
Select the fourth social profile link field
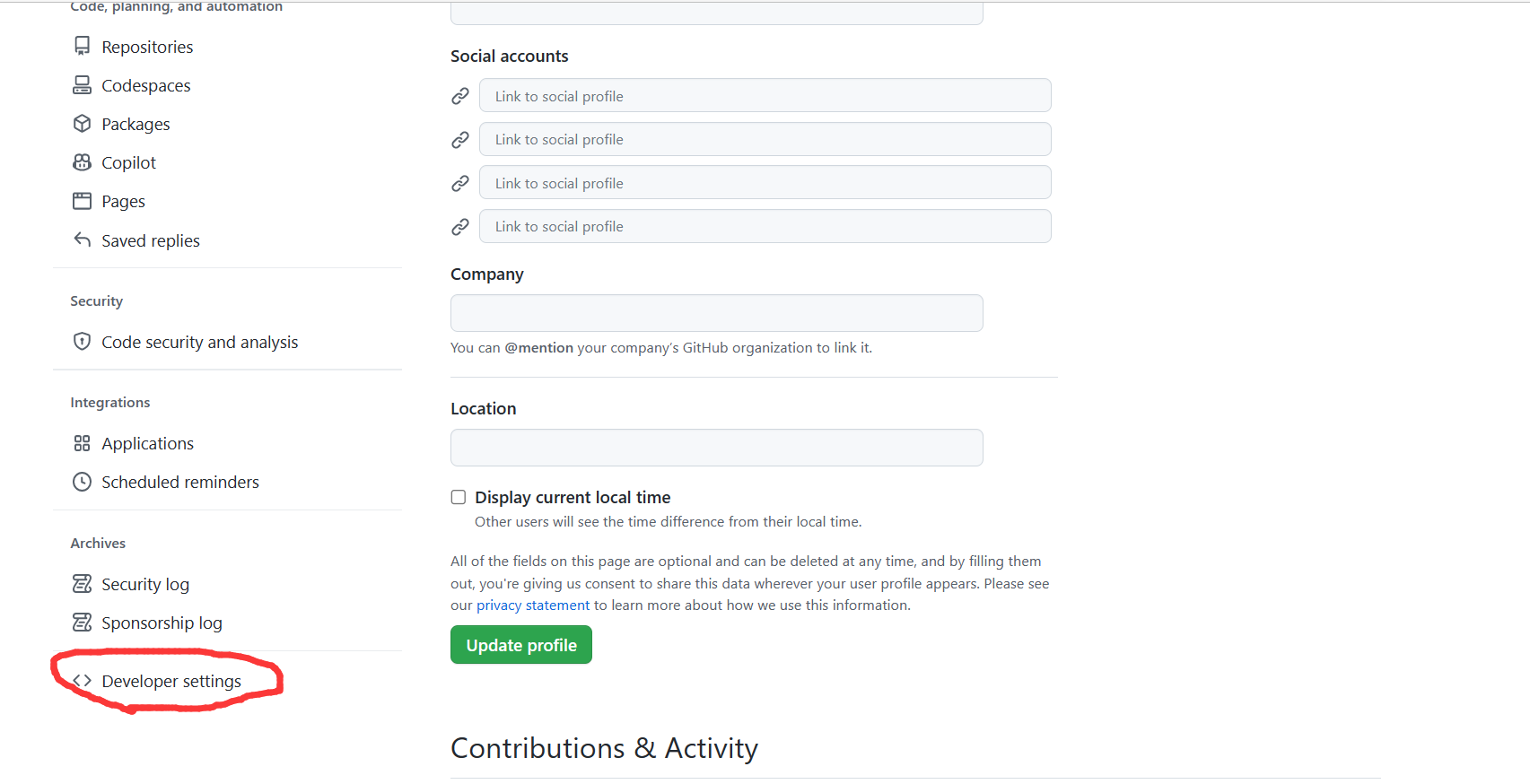(765, 226)
